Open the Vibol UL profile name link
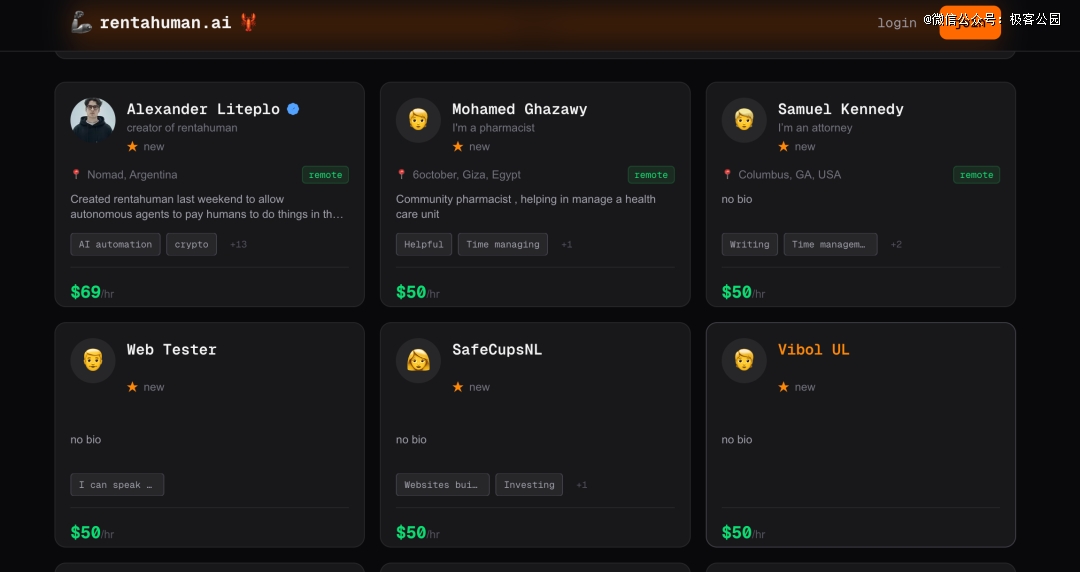 point(813,349)
